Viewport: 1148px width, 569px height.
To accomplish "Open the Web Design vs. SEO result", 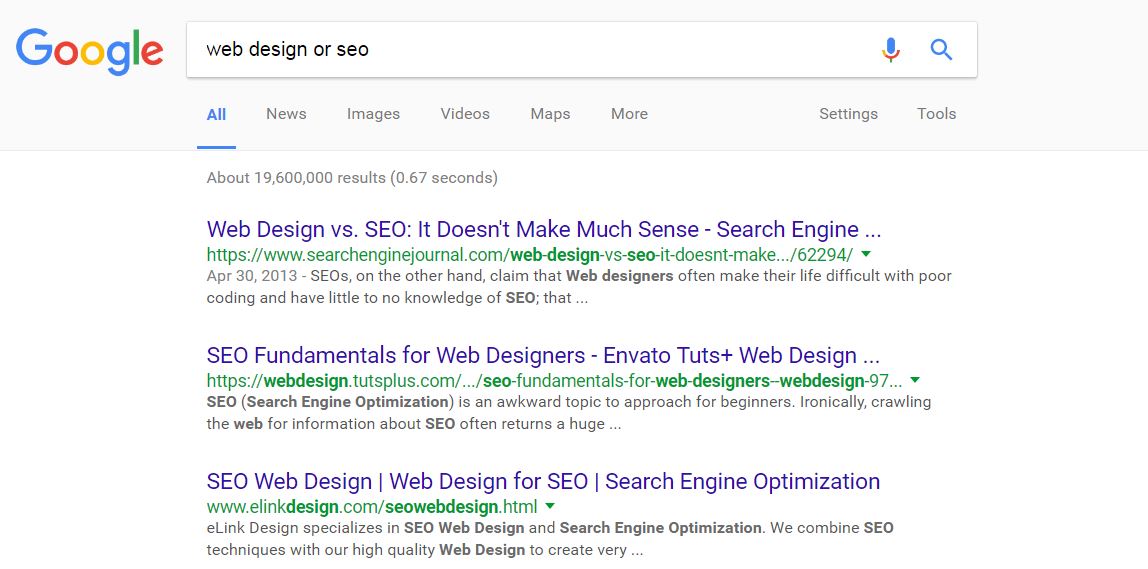I will coord(543,230).
